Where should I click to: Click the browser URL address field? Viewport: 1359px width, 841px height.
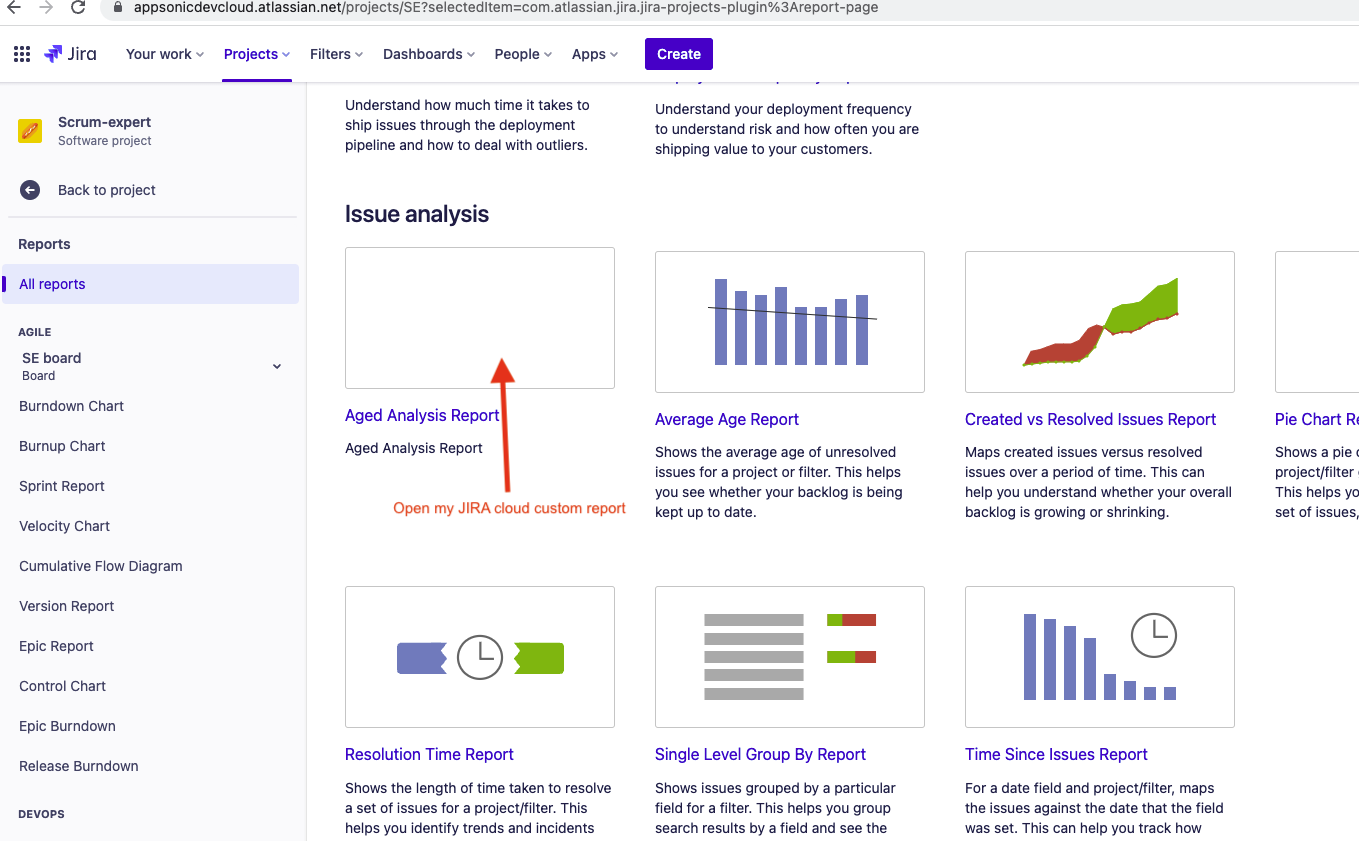[x=730, y=7]
